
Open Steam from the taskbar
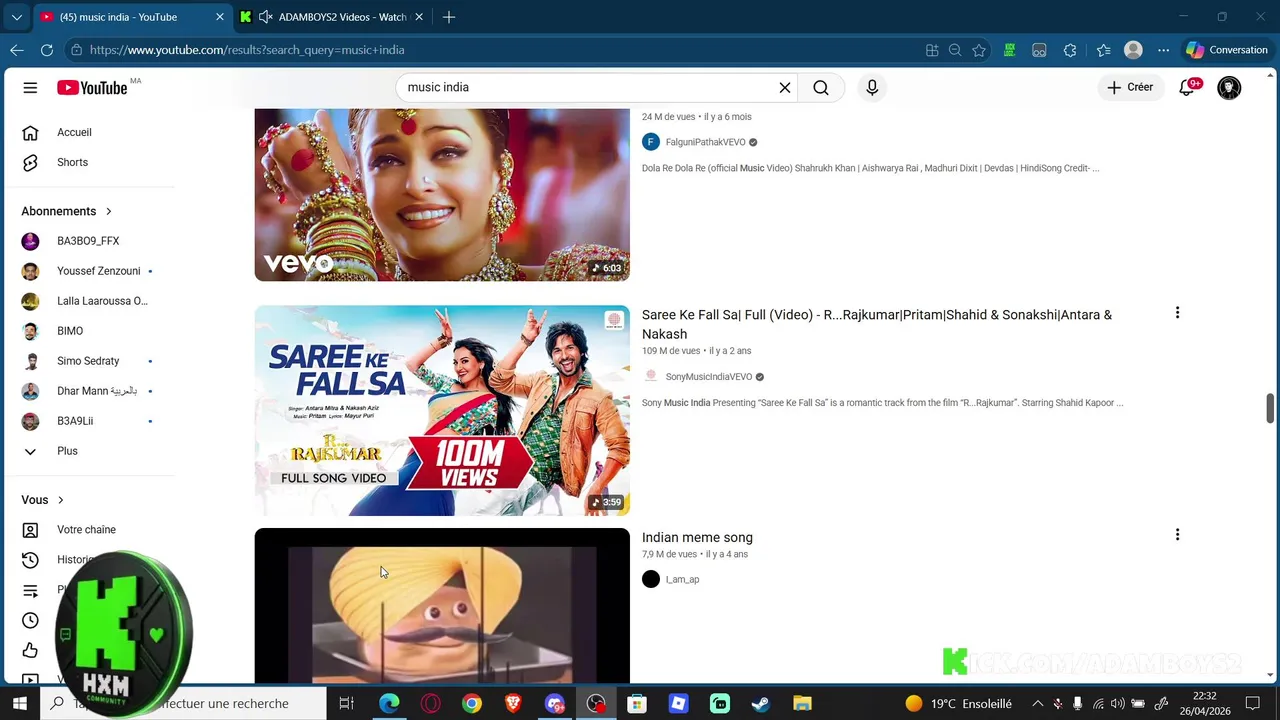pos(761,704)
